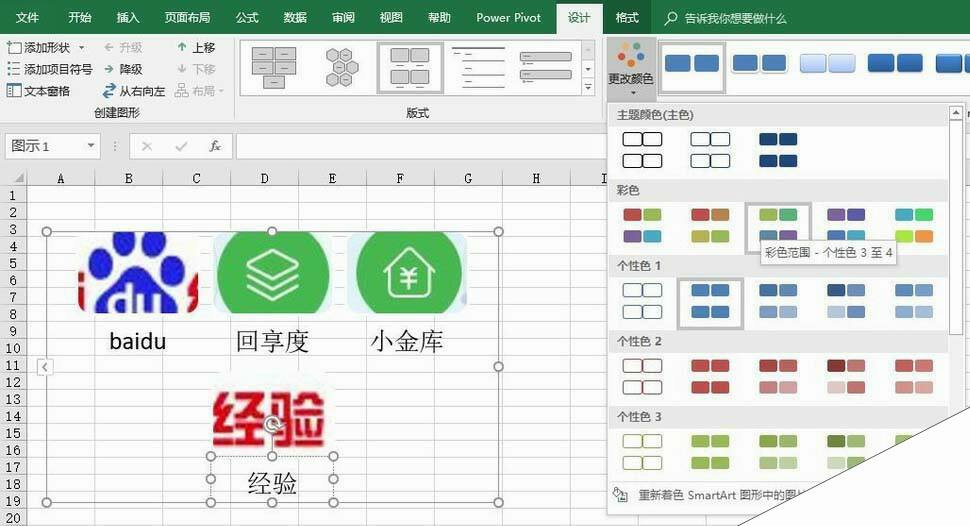The height and width of the screenshot is (526, 970).
Task: Select row 12 header
Action: point(13,382)
